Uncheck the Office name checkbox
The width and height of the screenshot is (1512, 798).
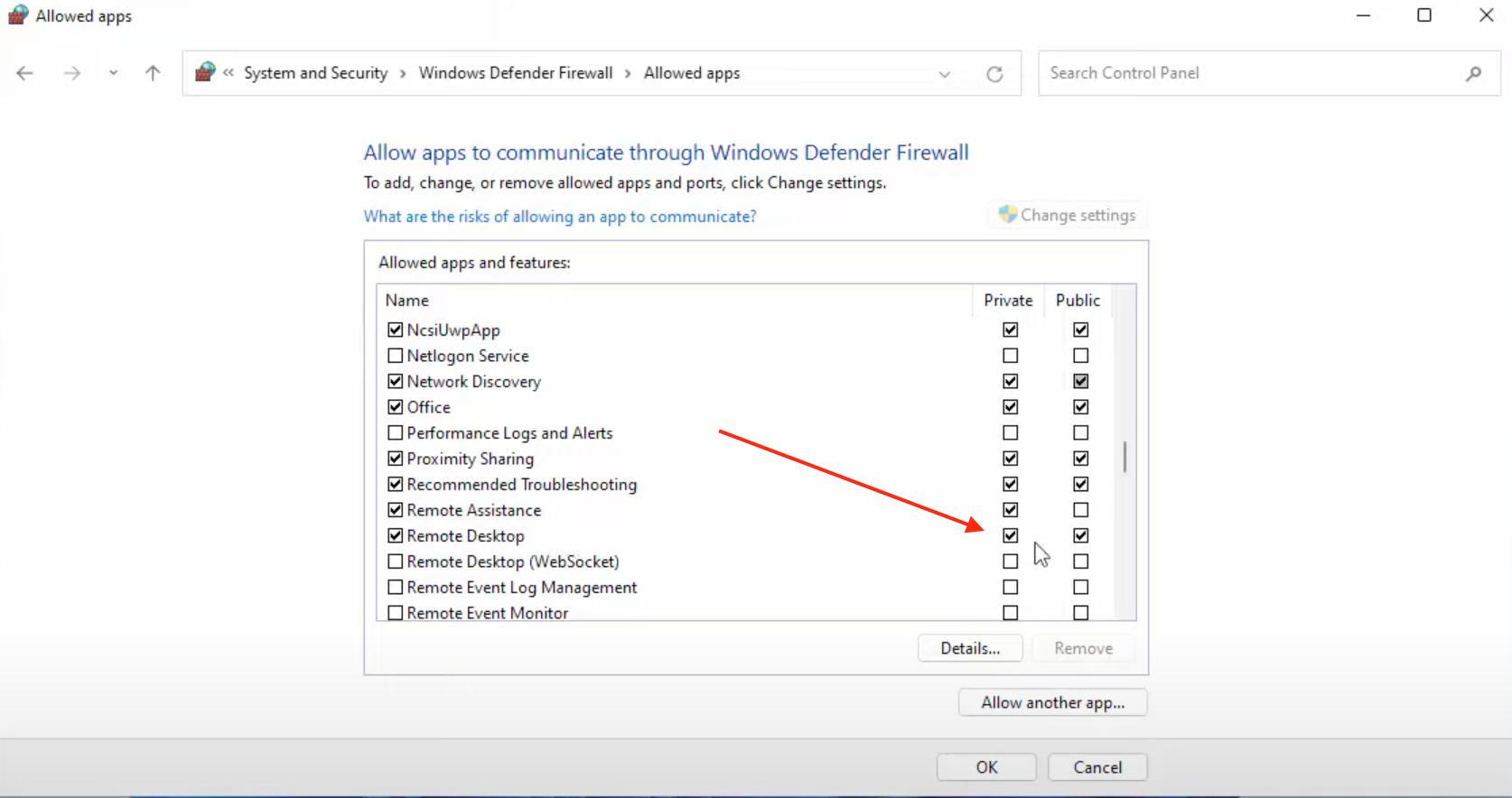tap(395, 407)
